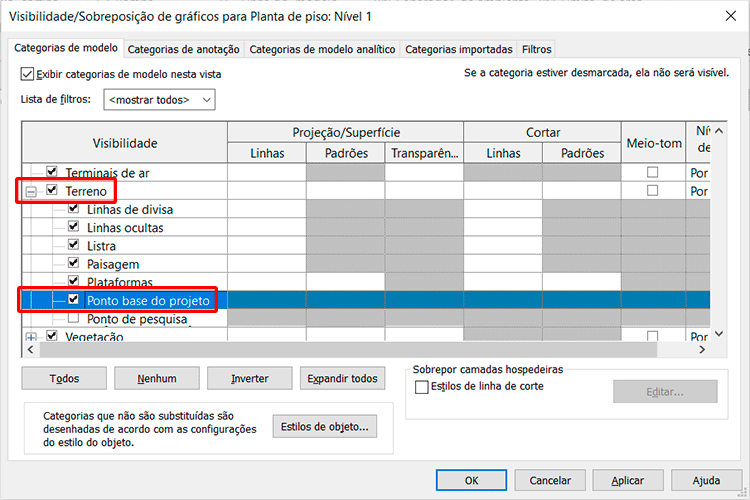Click the horizontal scrollbar left arrow
This screenshot has height=500, width=750.
31,350
